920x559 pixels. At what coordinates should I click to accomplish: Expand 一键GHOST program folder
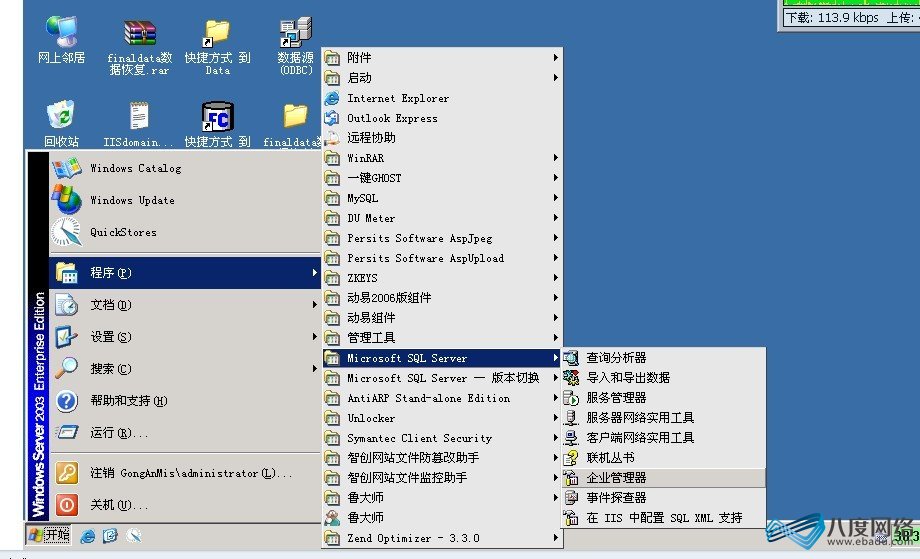click(442, 178)
